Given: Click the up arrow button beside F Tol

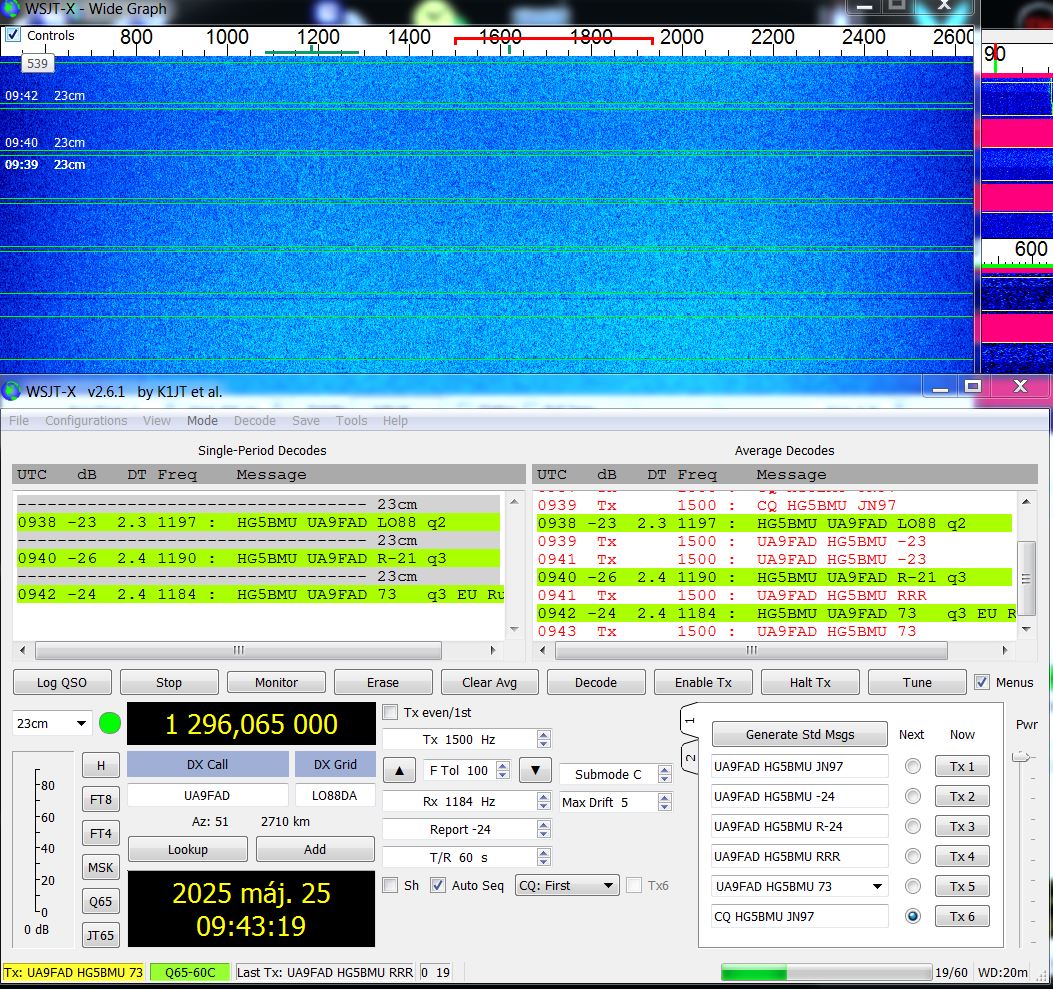Looking at the screenshot, I should click(x=400, y=770).
